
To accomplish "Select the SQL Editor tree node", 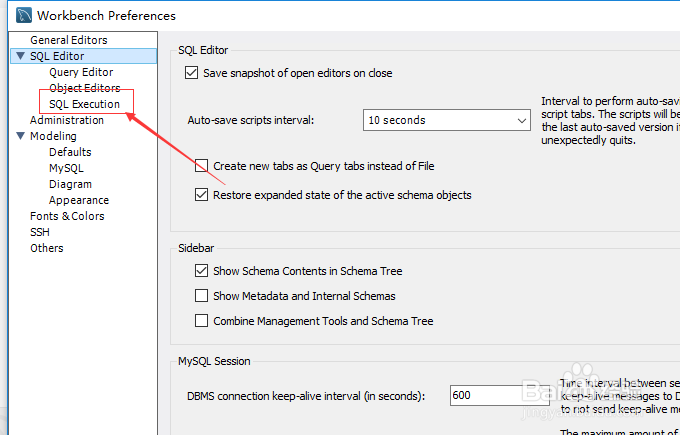I will pyautogui.click(x=57, y=56).
